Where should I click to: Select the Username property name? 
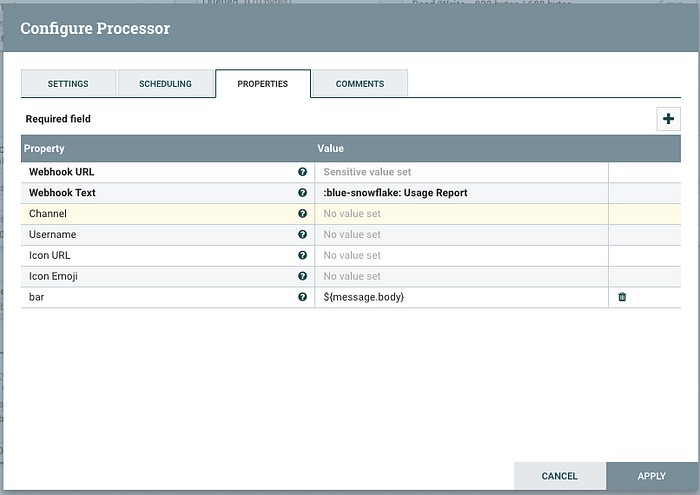click(52, 234)
